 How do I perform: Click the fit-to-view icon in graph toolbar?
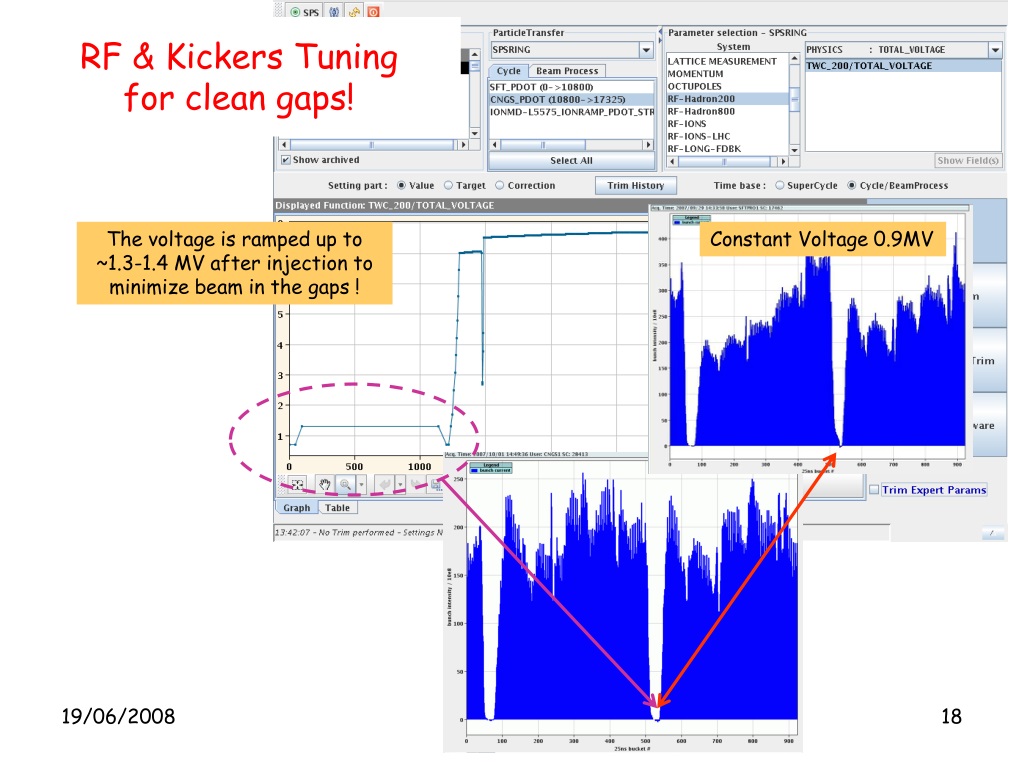[298, 485]
